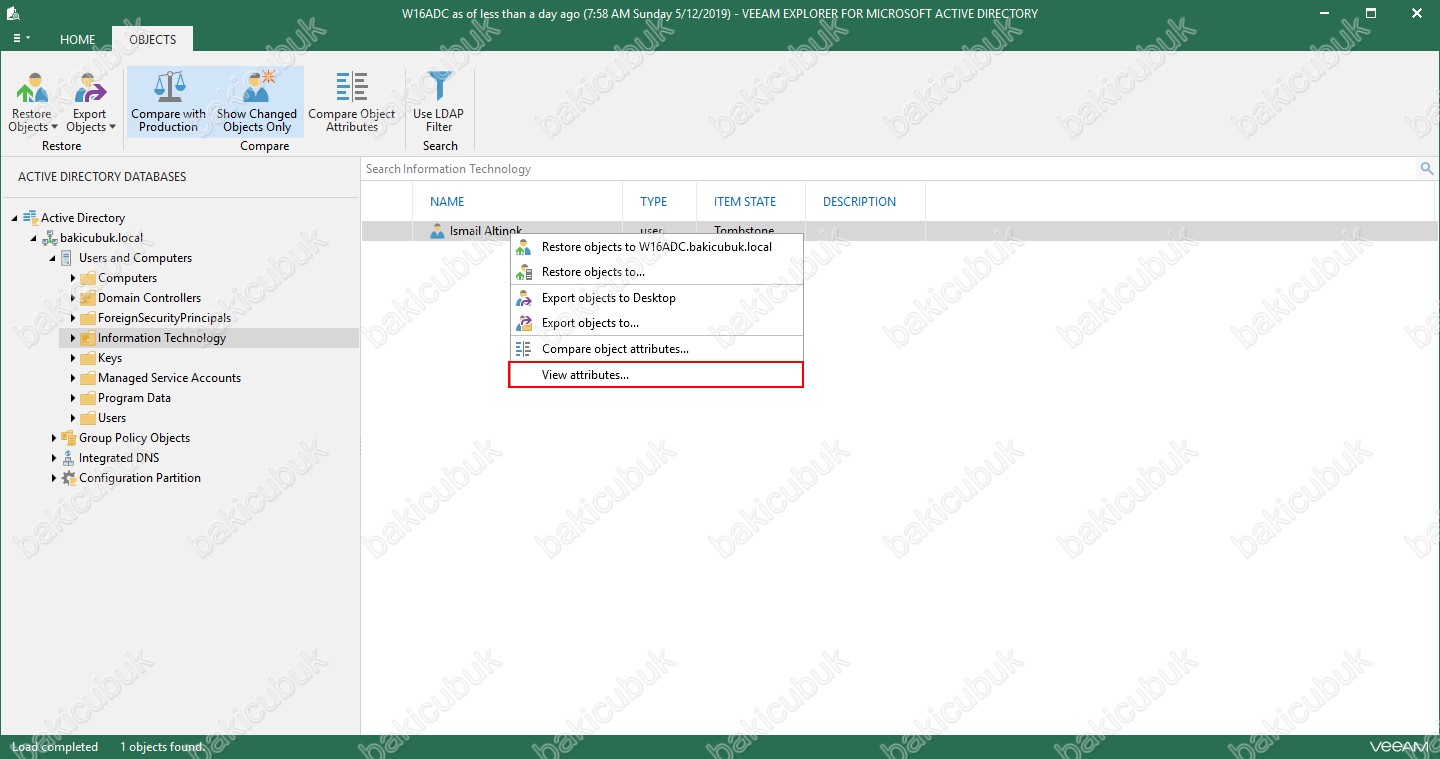Select View attributes... in context menu
Viewport: 1440px width, 759px height.
(x=656, y=375)
